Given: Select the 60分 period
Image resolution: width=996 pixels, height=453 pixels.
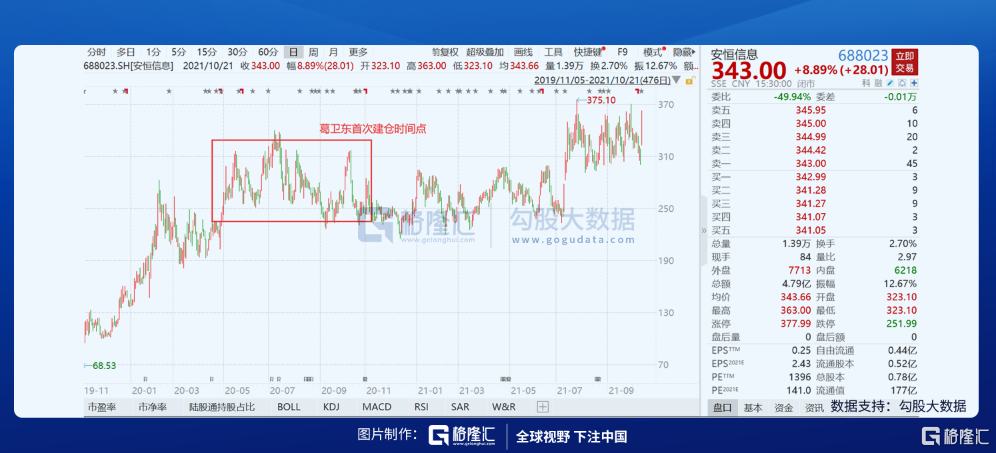Looking at the screenshot, I should (x=267, y=52).
